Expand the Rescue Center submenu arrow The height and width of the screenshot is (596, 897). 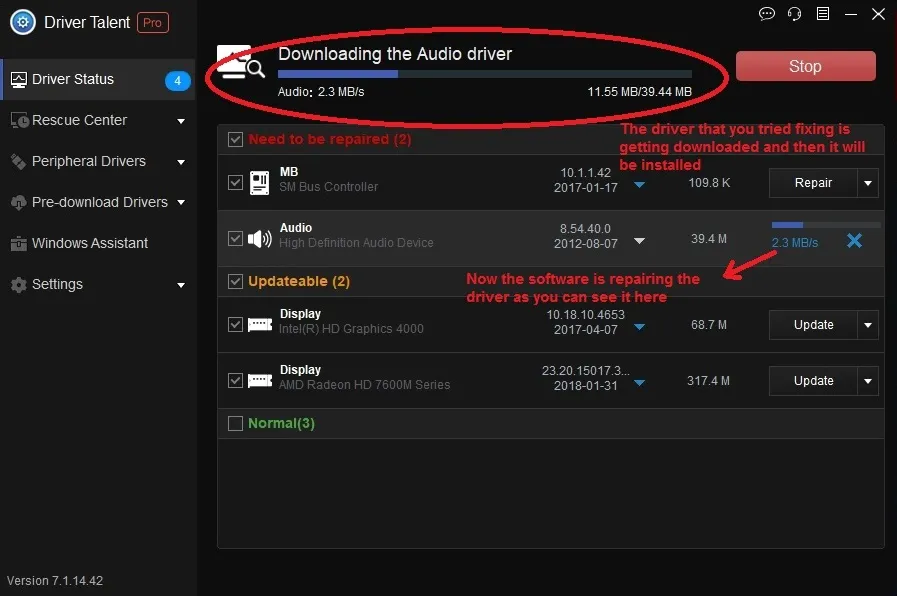click(x=181, y=121)
